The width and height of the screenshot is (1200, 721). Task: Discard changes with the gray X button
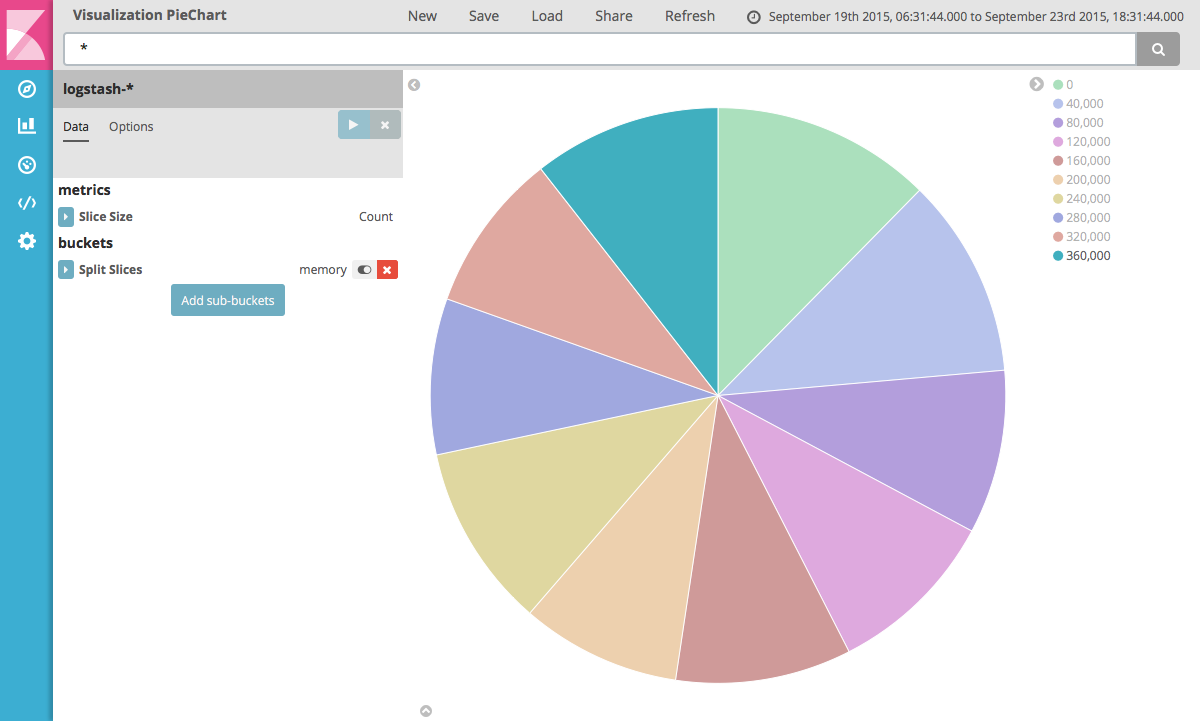385,125
